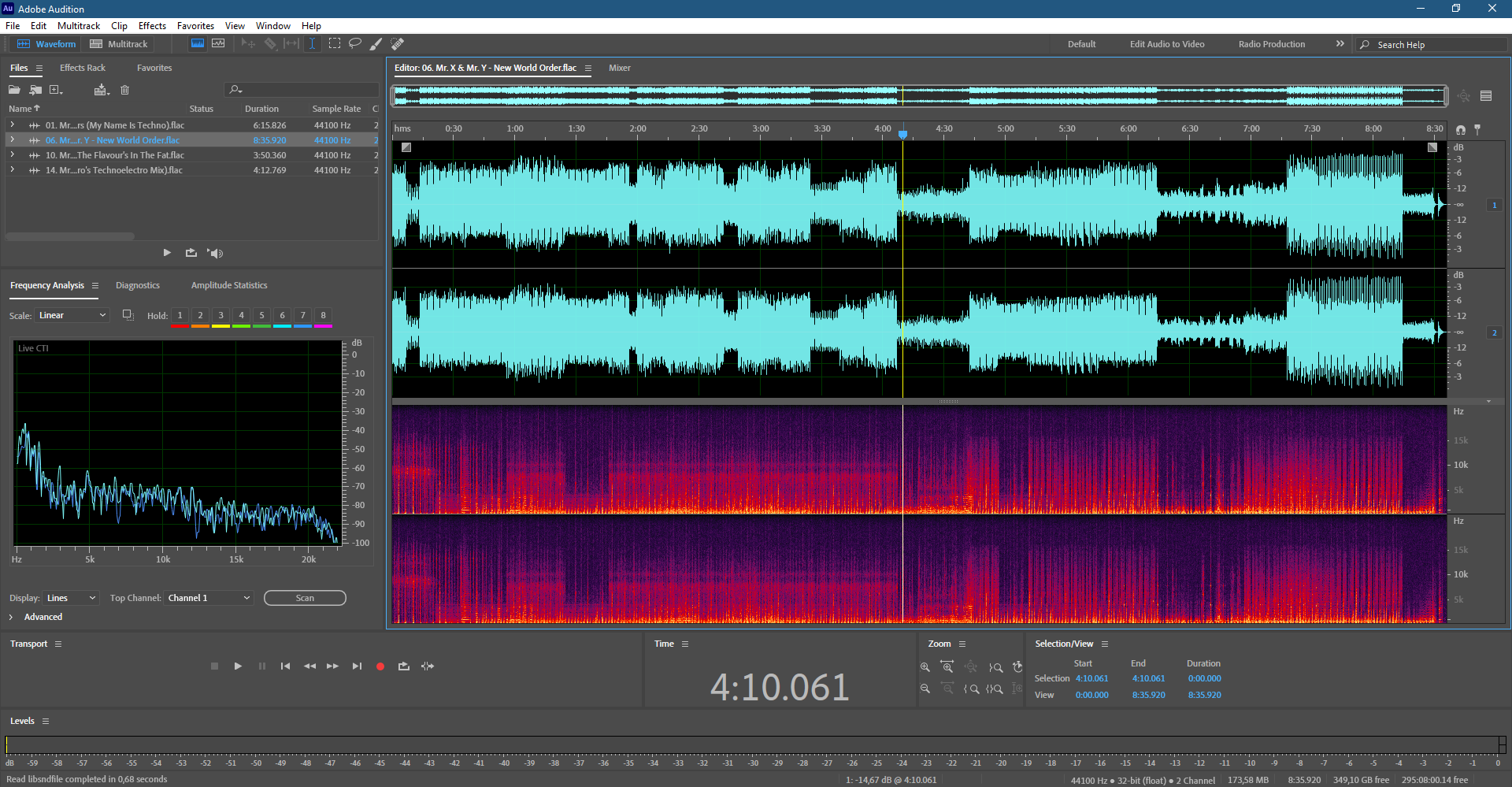This screenshot has height=787, width=1512.
Task: Click Fast Forward in the Transport panel
Action: (x=332, y=666)
